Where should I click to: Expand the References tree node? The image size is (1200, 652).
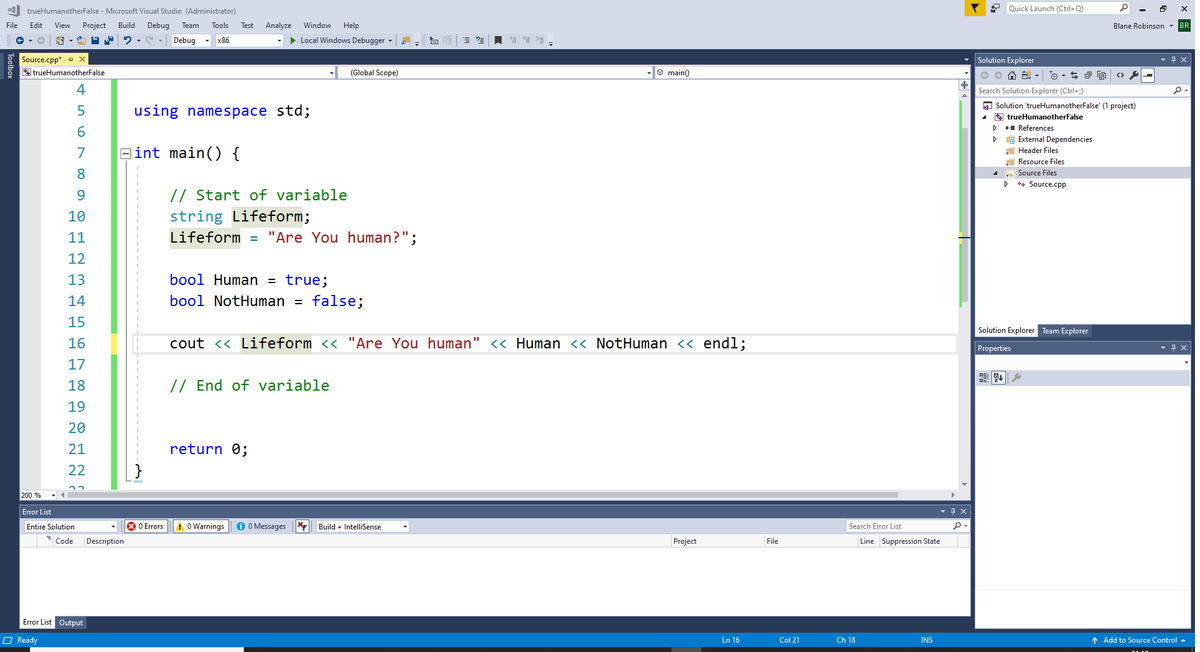point(995,128)
